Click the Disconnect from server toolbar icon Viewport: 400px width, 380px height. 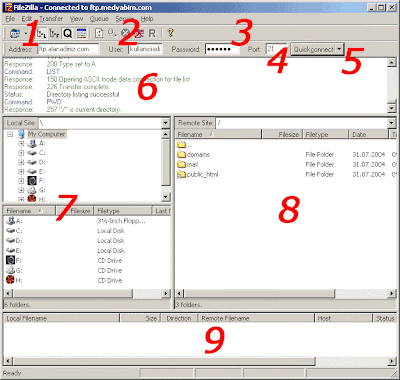(x=139, y=33)
